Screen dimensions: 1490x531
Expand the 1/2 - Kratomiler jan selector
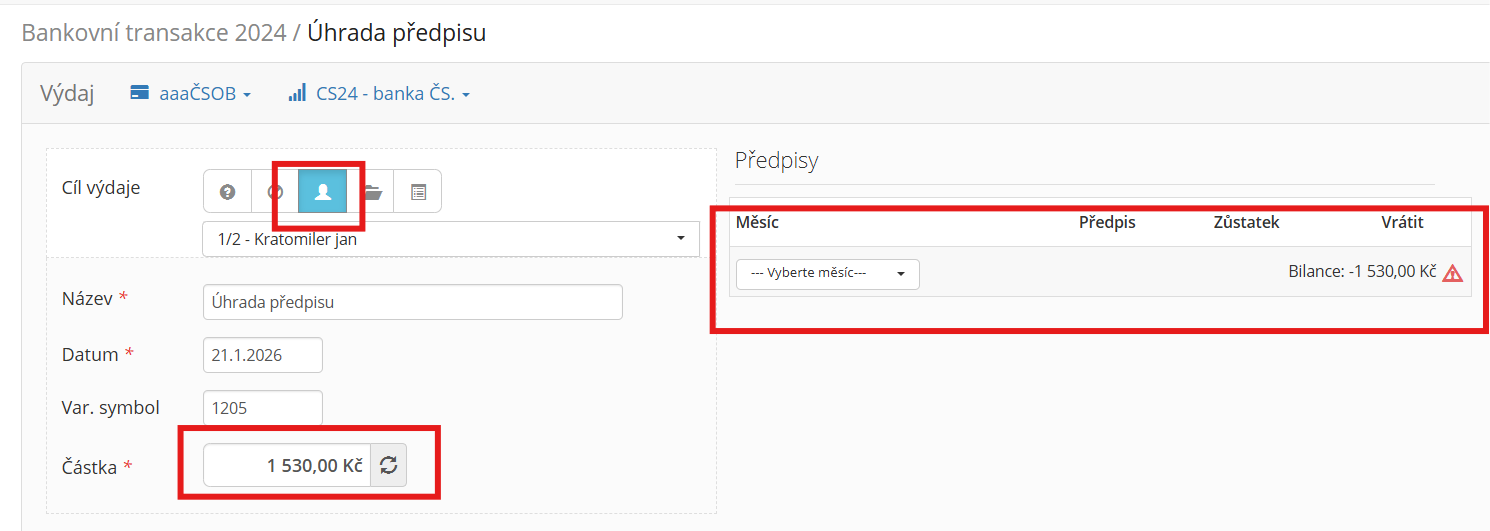point(450,239)
